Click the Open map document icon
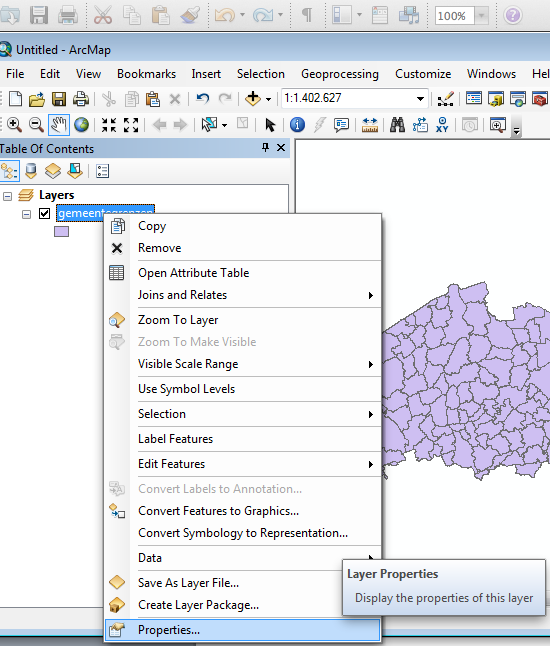550x646 pixels. pos(37,99)
